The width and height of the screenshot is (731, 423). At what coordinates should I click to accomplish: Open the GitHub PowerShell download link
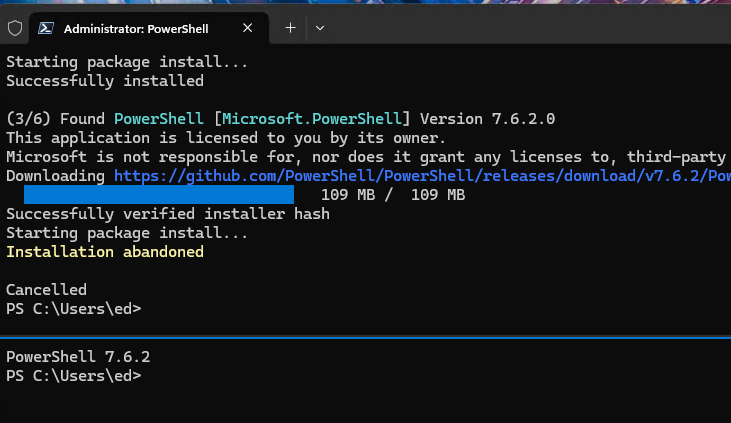[422, 176]
